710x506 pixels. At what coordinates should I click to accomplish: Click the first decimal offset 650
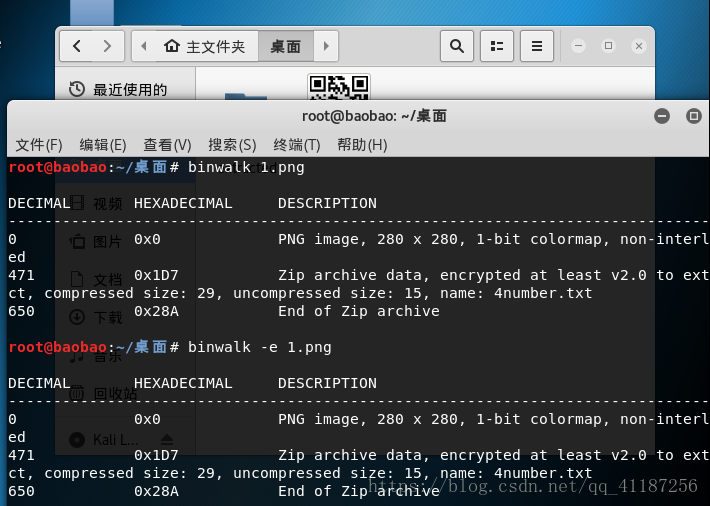[x=21, y=311]
